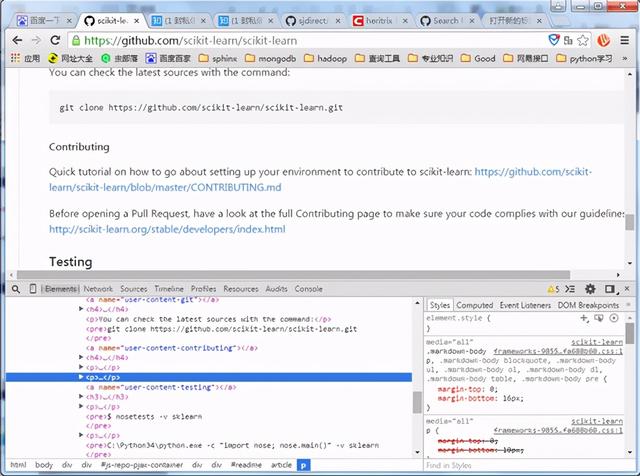Open the Resources tab in DevTools

pos(241,289)
